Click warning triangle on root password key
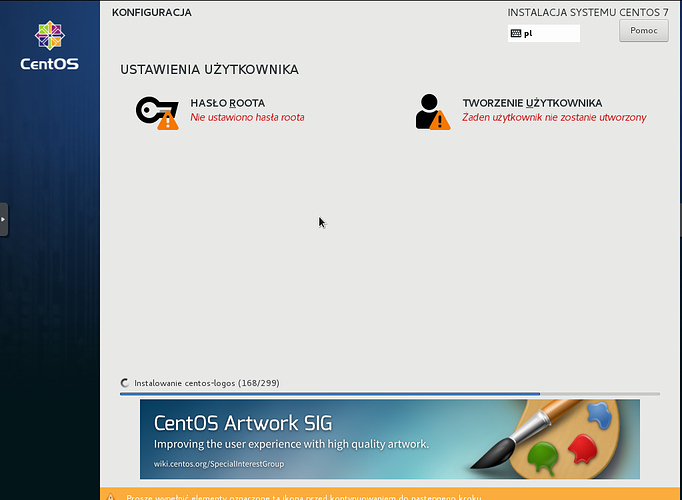The height and width of the screenshot is (500, 682). [168, 121]
